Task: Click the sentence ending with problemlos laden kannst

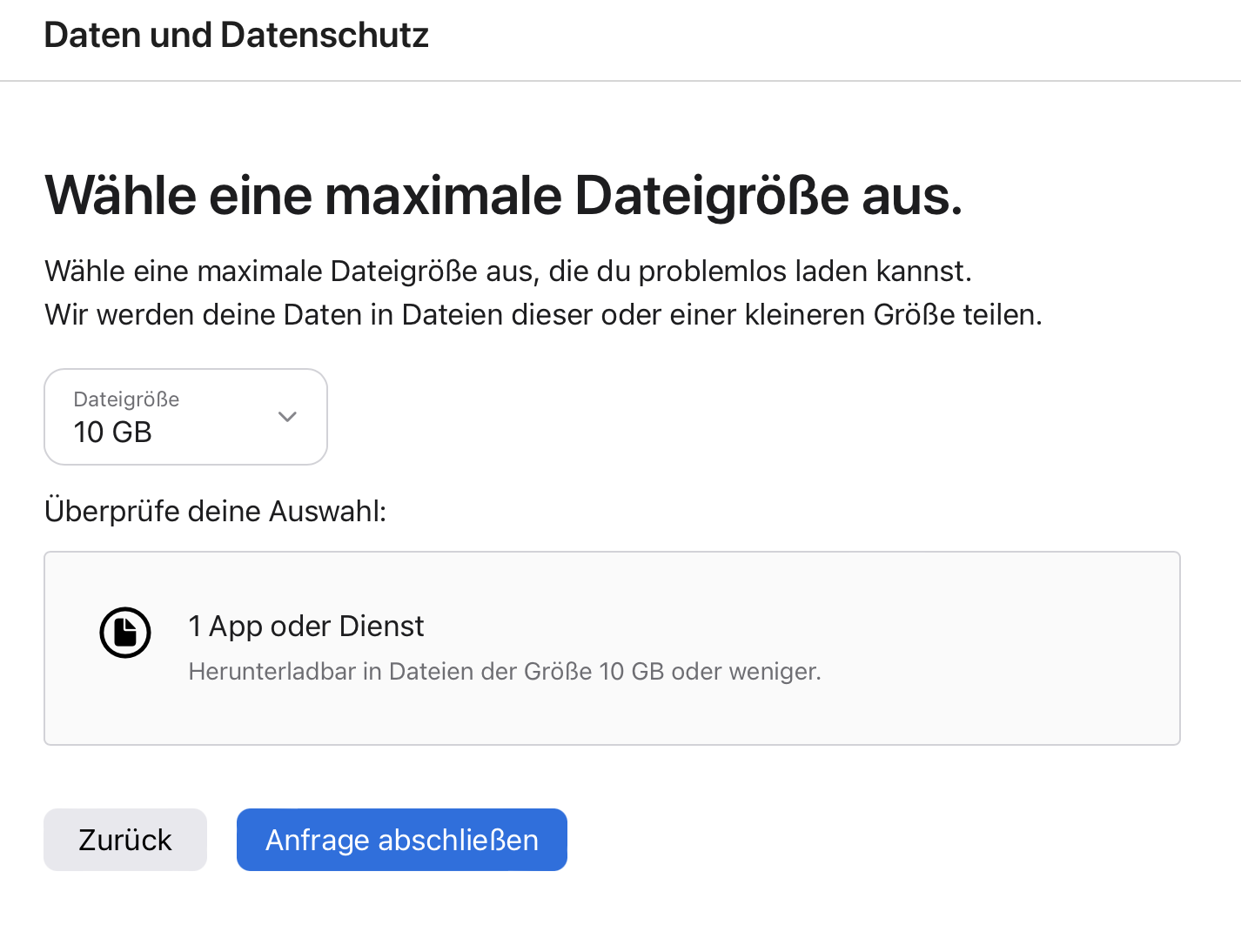Action: pyautogui.click(x=507, y=272)
